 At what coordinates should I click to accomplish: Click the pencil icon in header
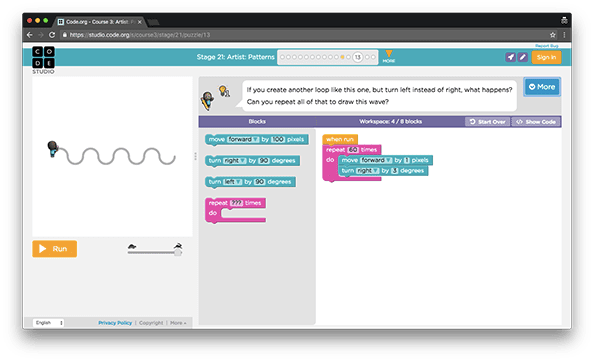(523, 57)
